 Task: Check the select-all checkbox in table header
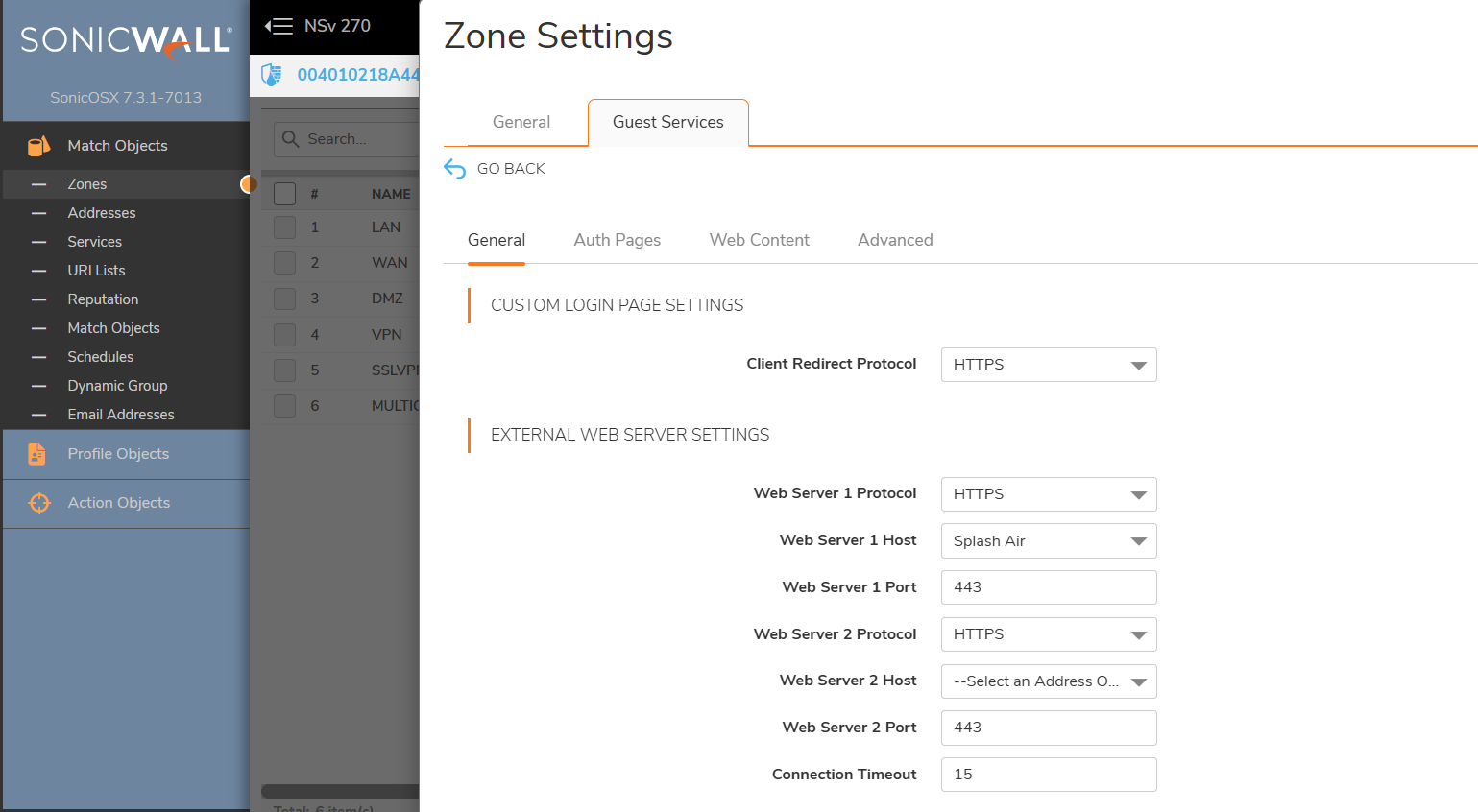tap(284, 194)
